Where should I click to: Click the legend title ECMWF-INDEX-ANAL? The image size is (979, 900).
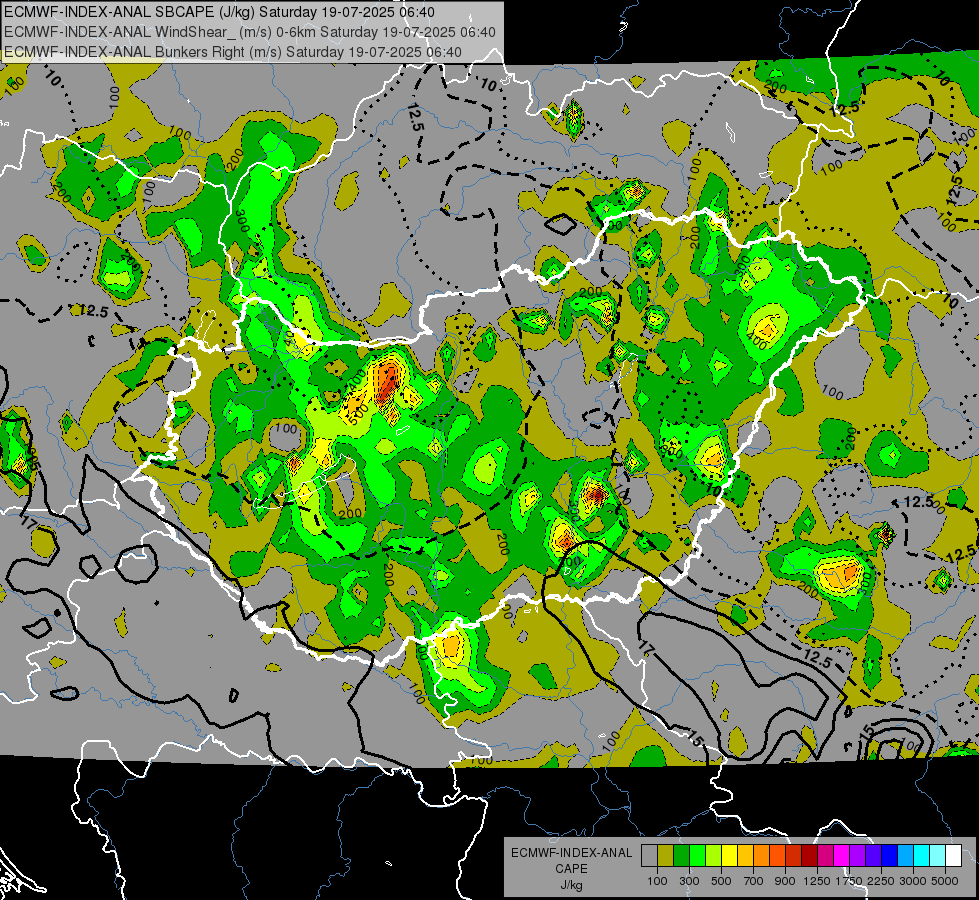572,853
